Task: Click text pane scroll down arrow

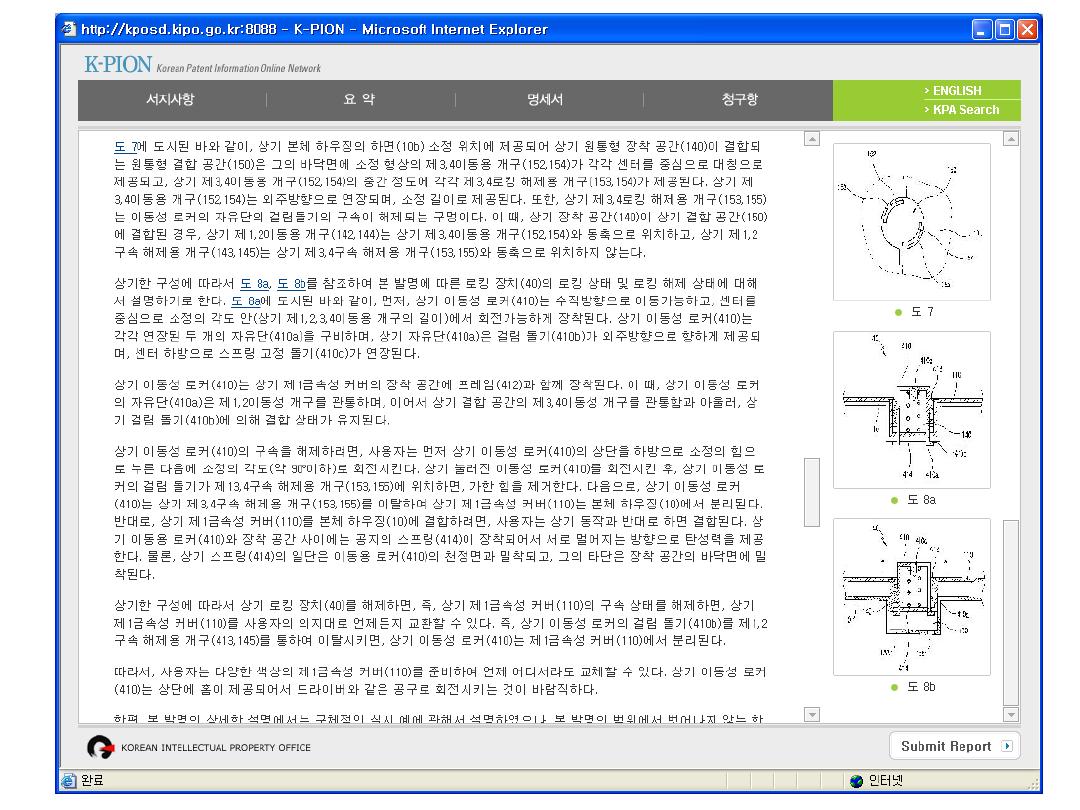Action: pos(812,714)
